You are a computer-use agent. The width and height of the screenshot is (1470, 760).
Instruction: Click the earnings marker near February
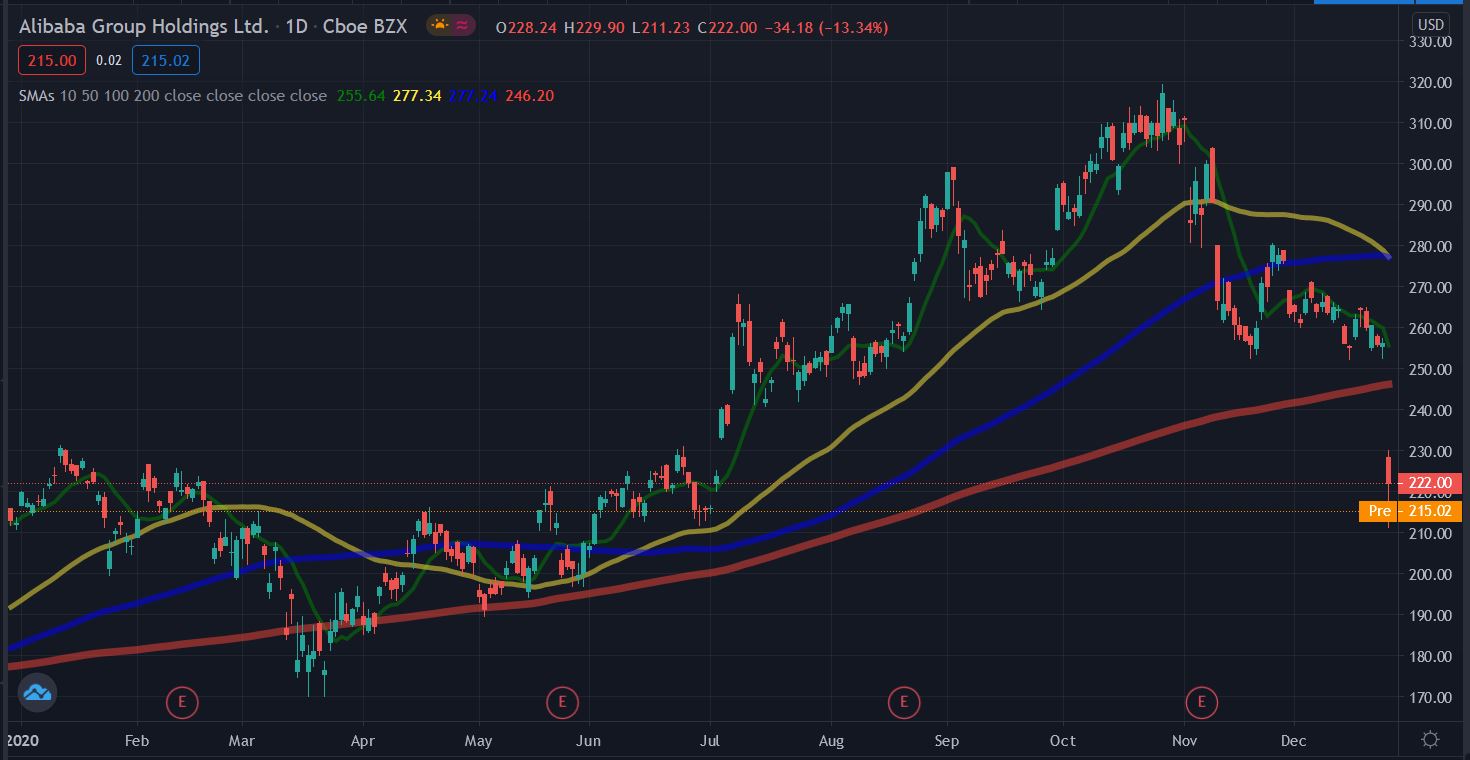182,703
